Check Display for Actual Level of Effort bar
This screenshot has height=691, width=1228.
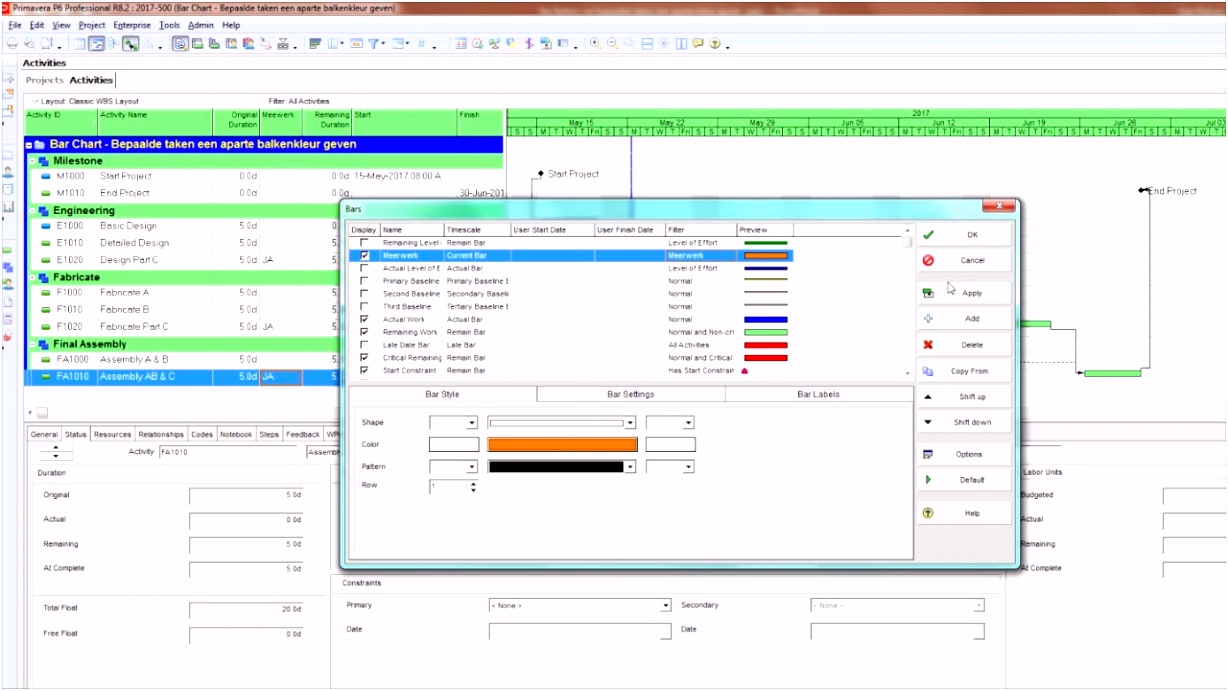click(x=364, y=268)
